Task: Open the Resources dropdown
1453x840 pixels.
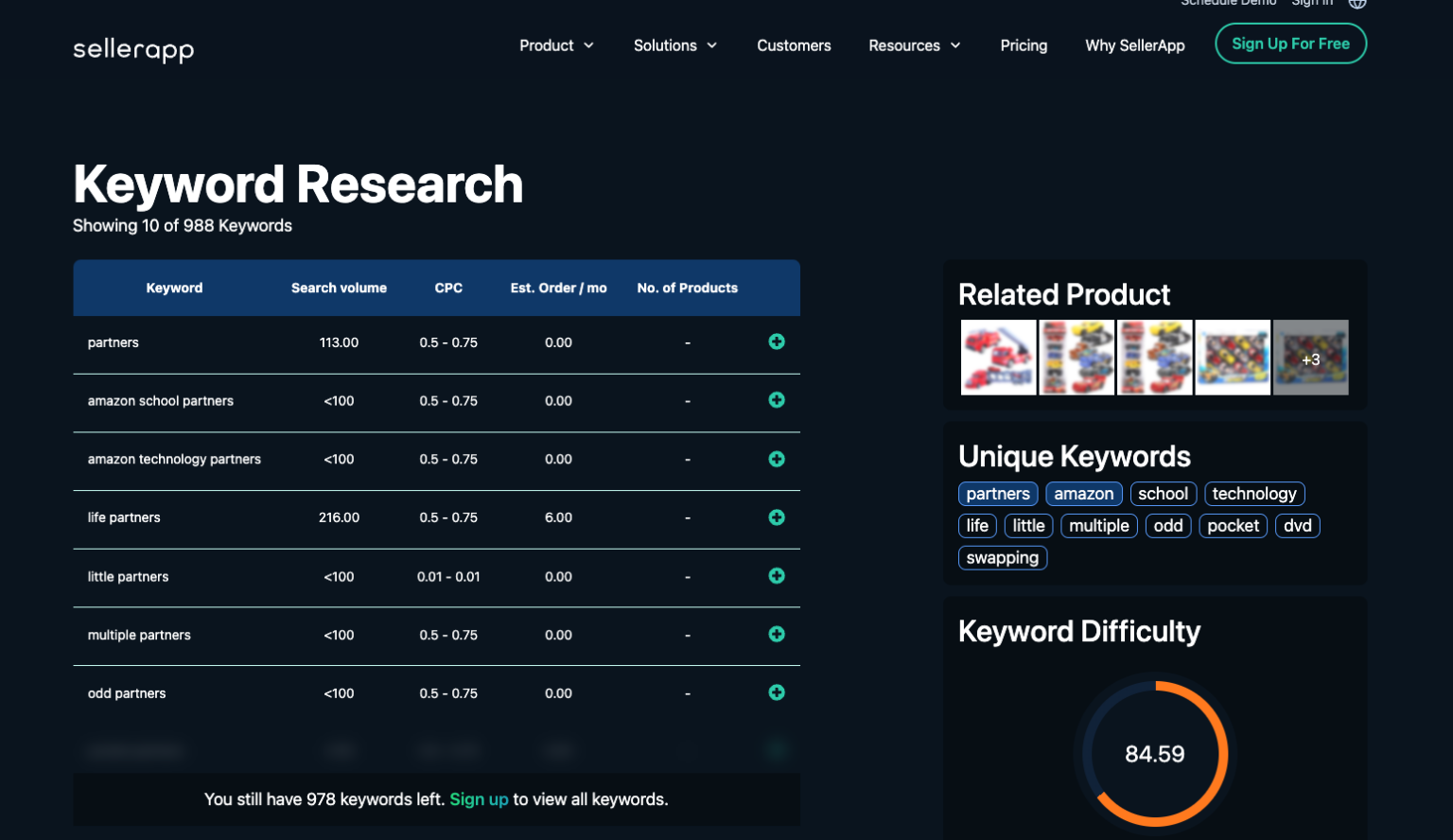Action: [914, 44]
